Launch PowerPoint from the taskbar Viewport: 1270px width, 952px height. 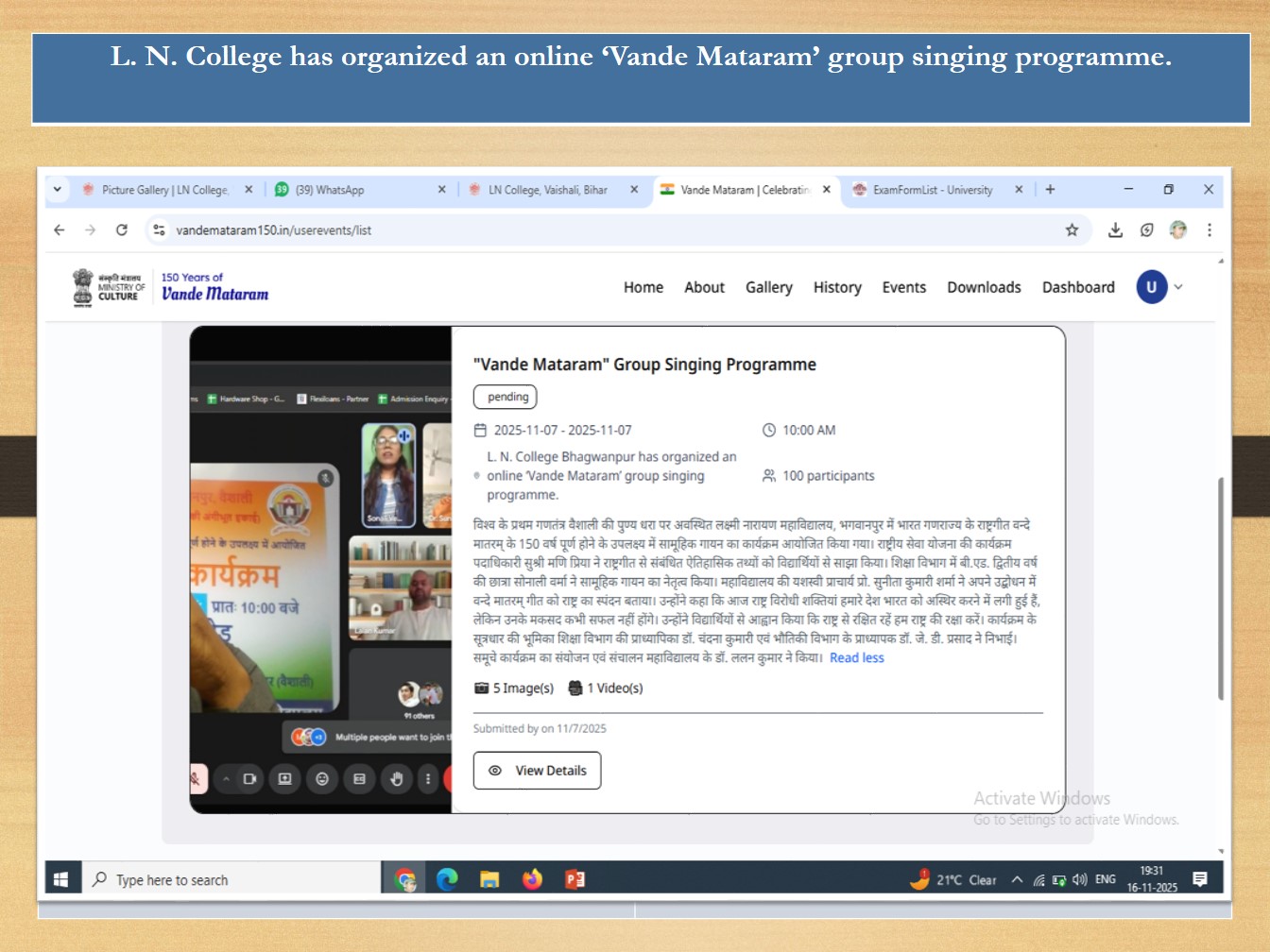click(575, 879)
